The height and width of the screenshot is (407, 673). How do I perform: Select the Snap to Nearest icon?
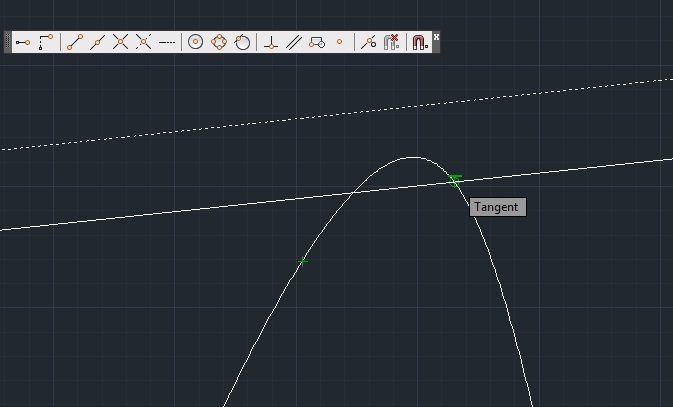pyautogui.click(x=368, y=42)
